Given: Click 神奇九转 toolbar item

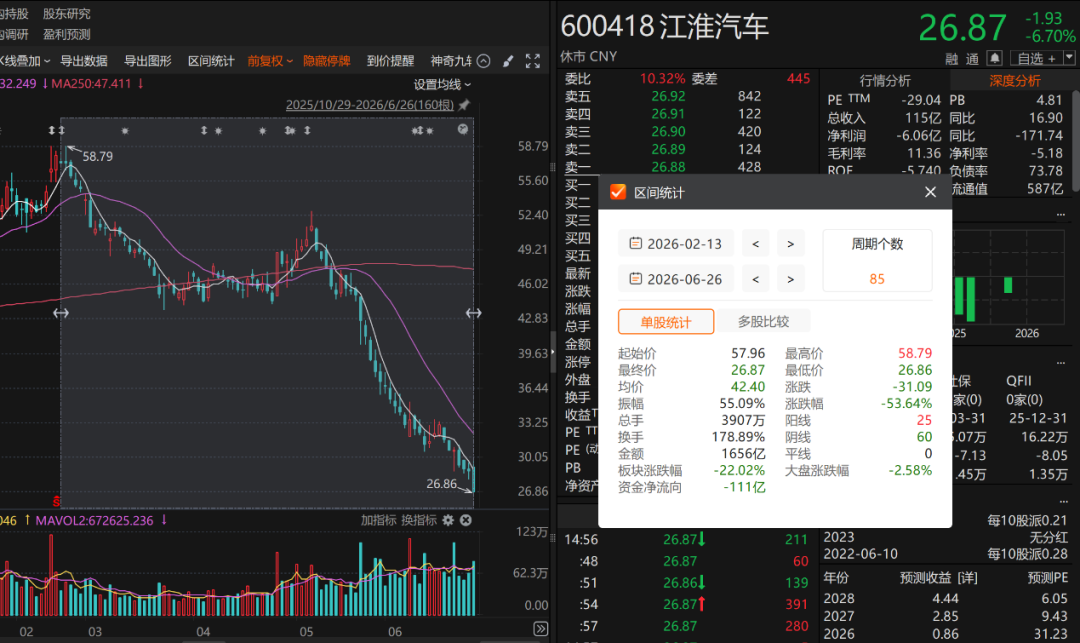Looking at the screenshot, I should pos(451,61).
